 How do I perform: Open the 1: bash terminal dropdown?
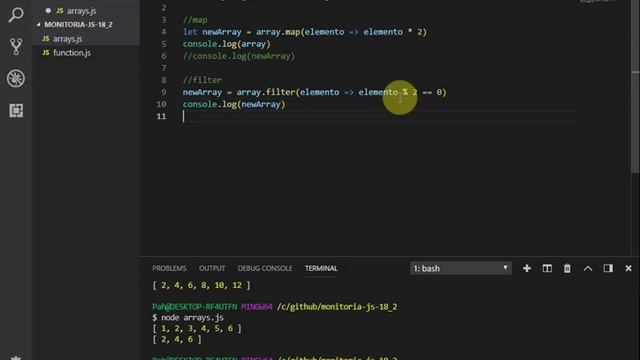tap(460, 268)
